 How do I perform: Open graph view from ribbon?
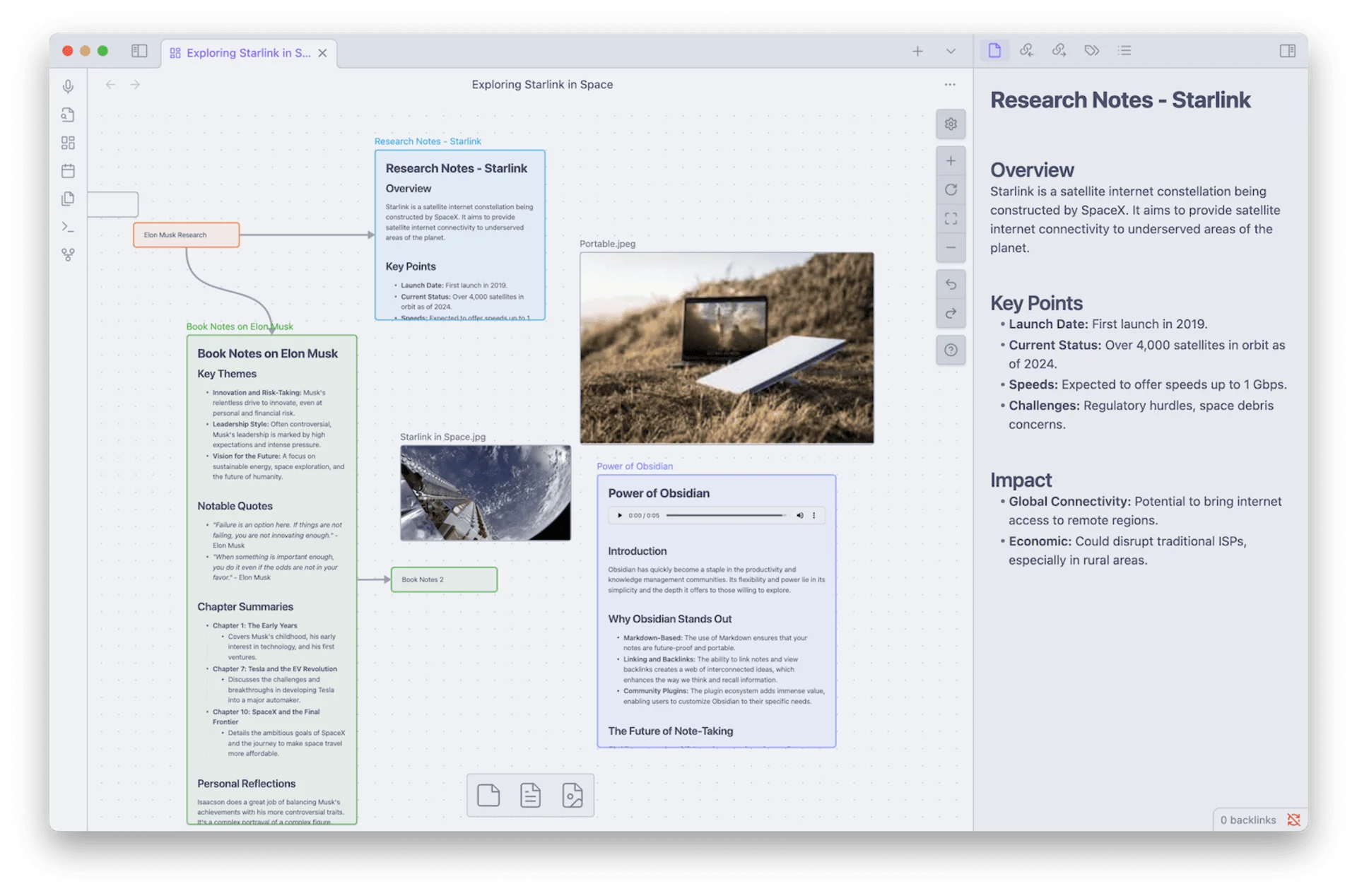(x=68, y=254)
